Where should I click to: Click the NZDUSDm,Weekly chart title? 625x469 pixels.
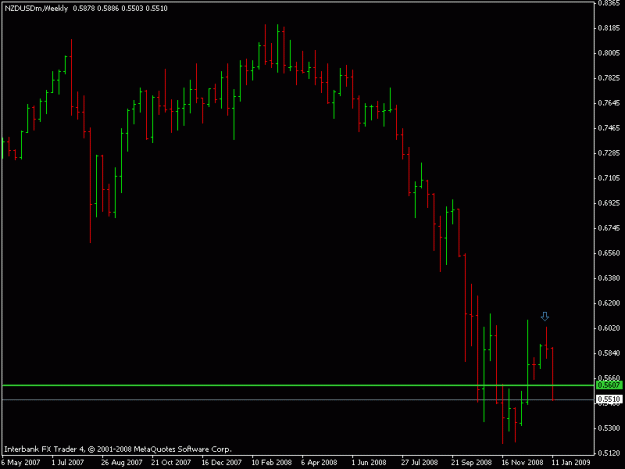coord(36,8)
